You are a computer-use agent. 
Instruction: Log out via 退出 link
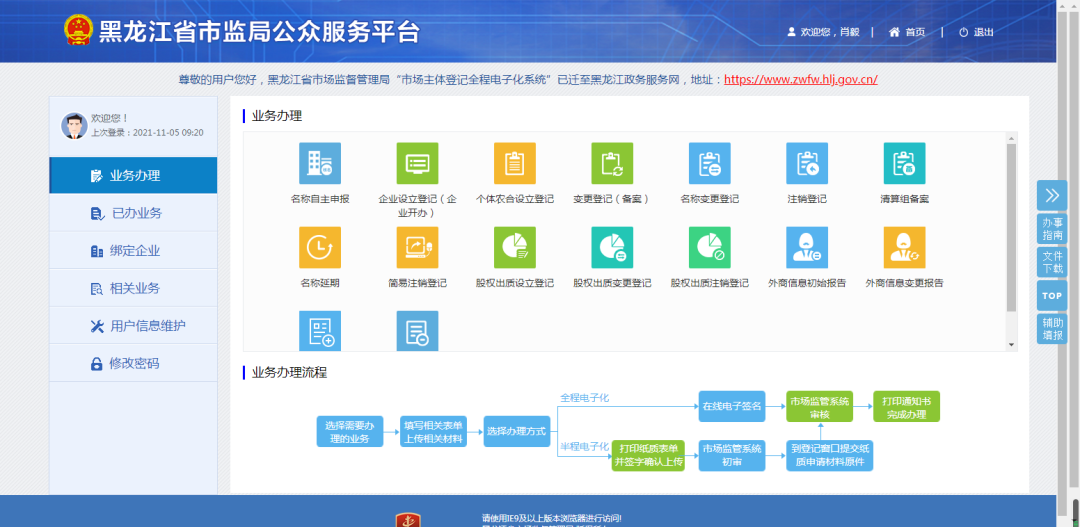click(984, 32)
